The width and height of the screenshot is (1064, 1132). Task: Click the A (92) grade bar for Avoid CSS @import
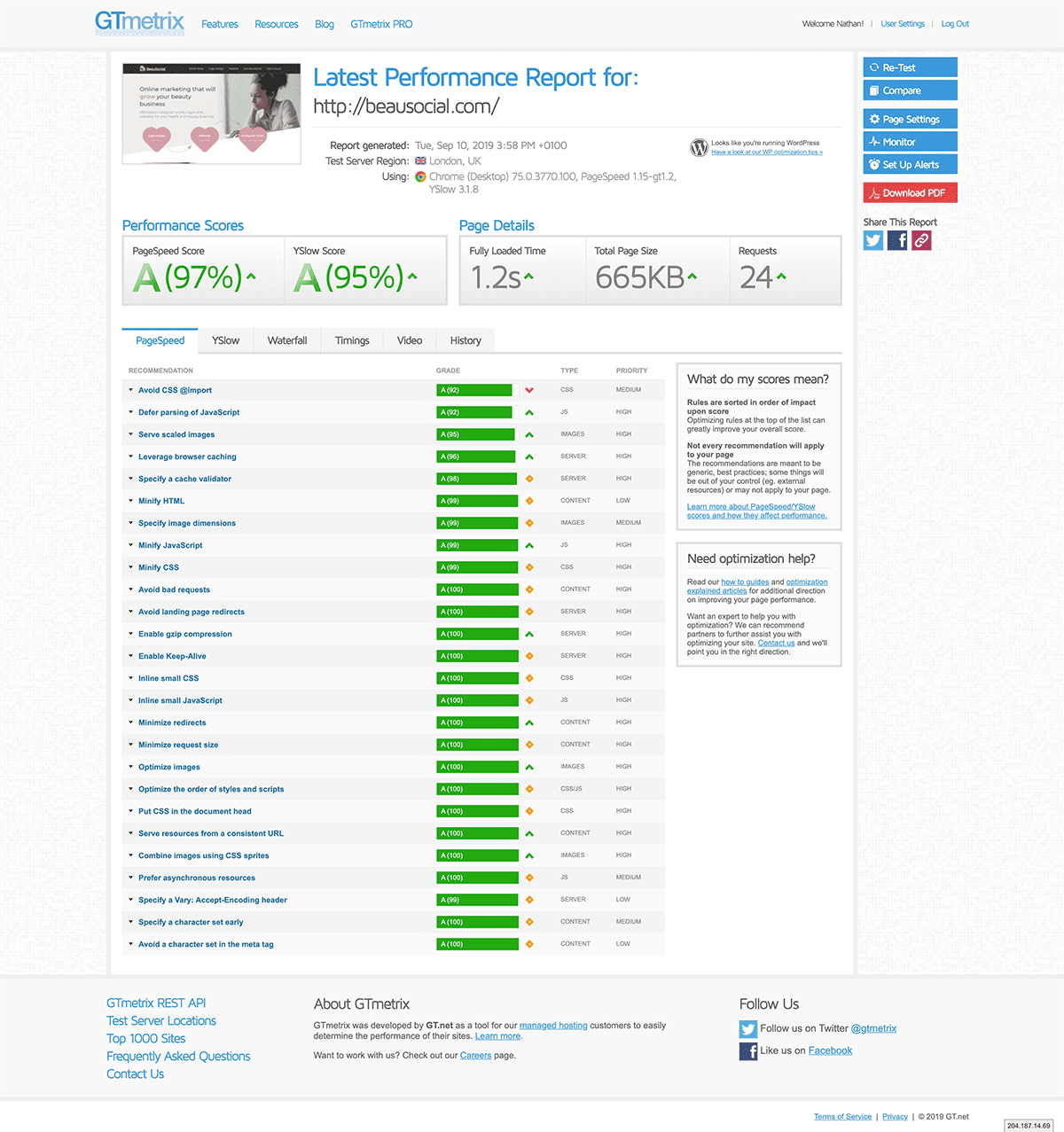[474, 390]
